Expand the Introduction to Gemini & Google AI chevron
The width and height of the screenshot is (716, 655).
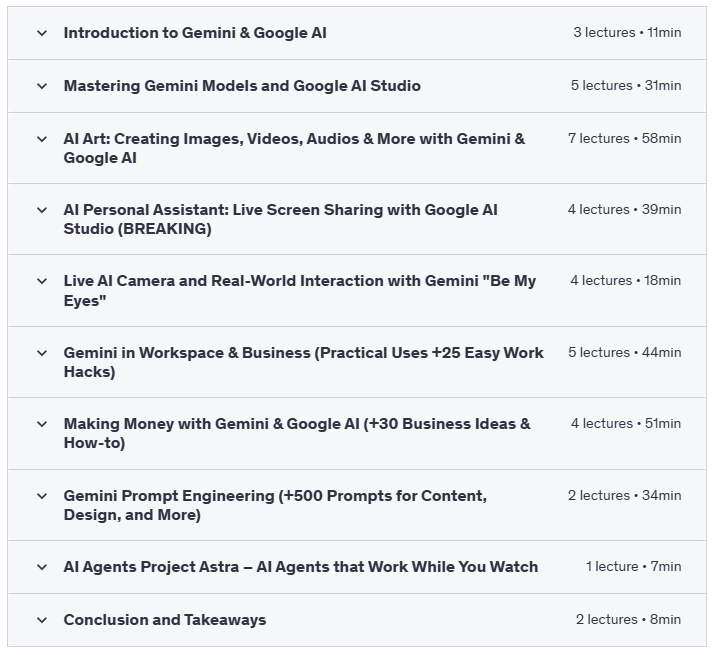coord(42,33)
